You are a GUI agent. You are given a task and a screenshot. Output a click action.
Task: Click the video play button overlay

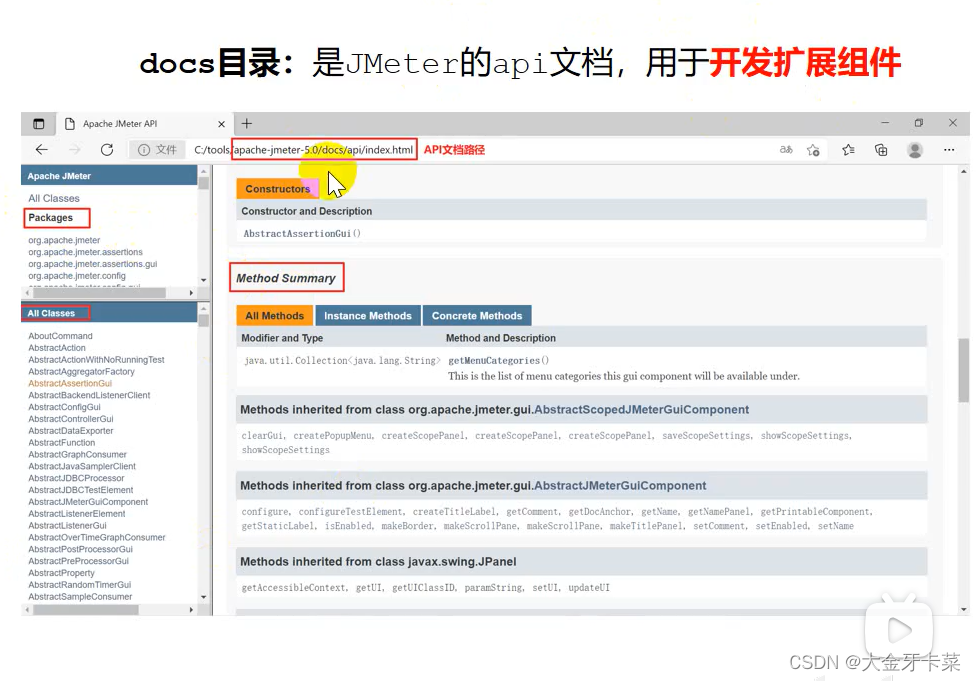point(899,630)
